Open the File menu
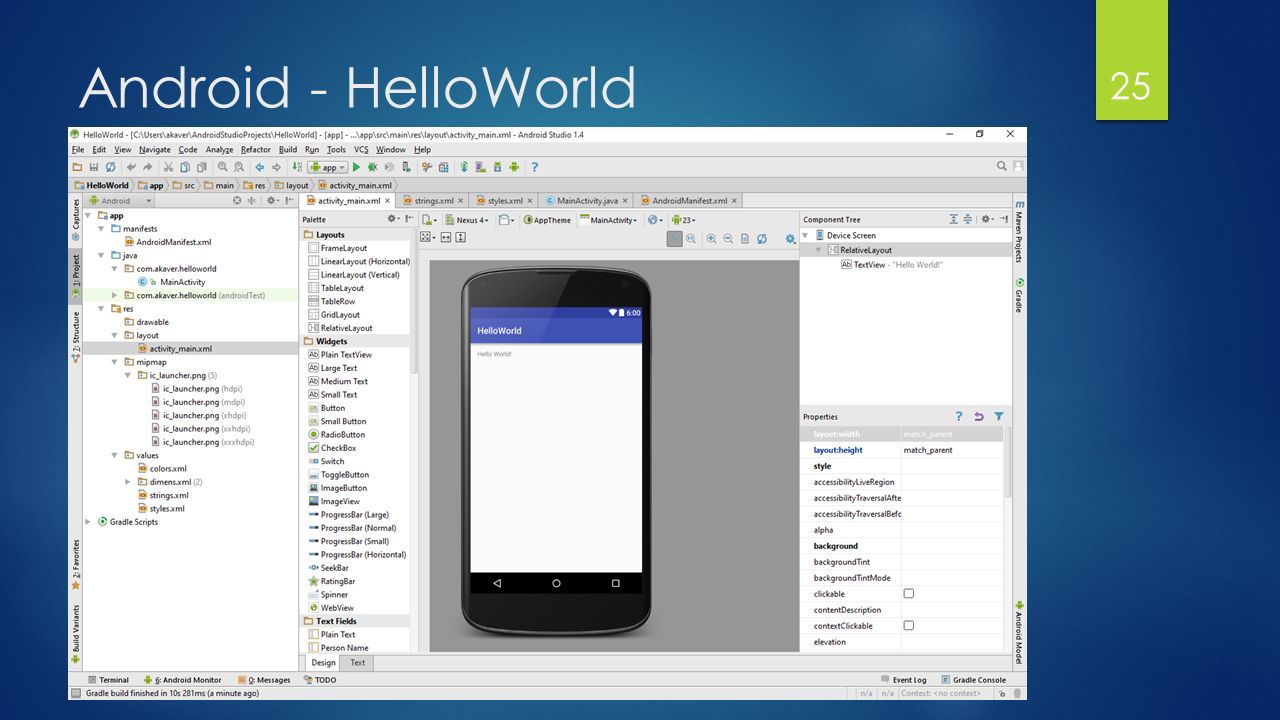1280x720 pixels. point(78,150)
